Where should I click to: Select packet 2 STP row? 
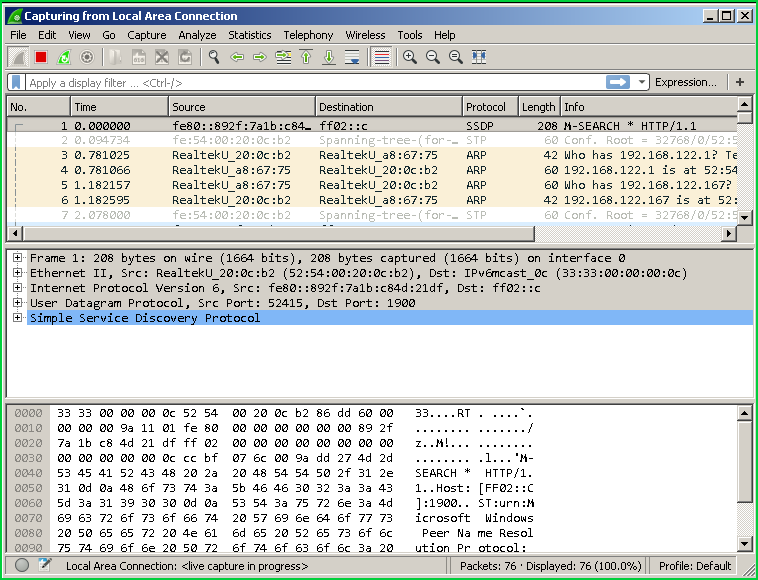[x=372, y=141]
